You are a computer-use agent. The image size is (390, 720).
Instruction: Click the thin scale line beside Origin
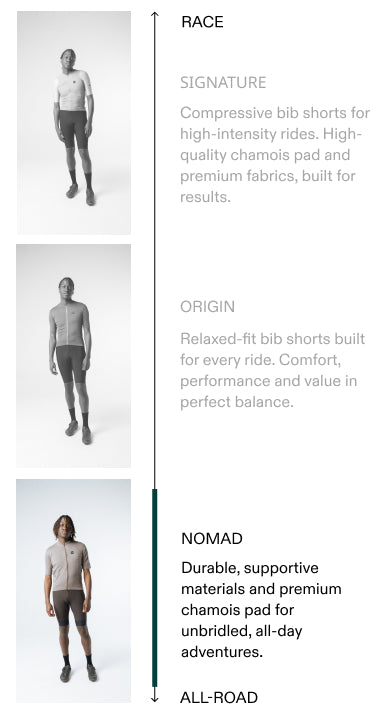155,356
